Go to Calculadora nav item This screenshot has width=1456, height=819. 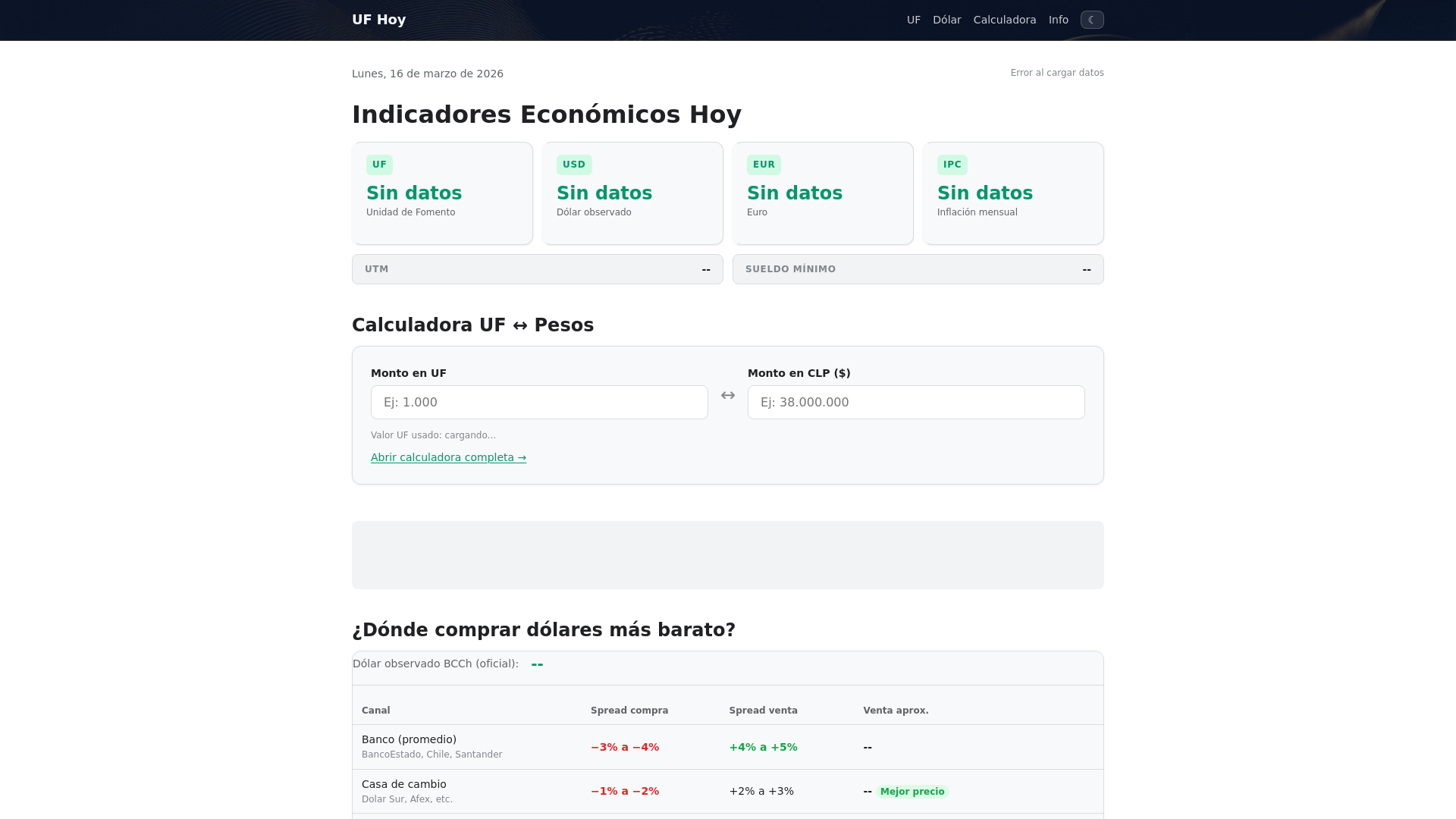[1005, 20]
